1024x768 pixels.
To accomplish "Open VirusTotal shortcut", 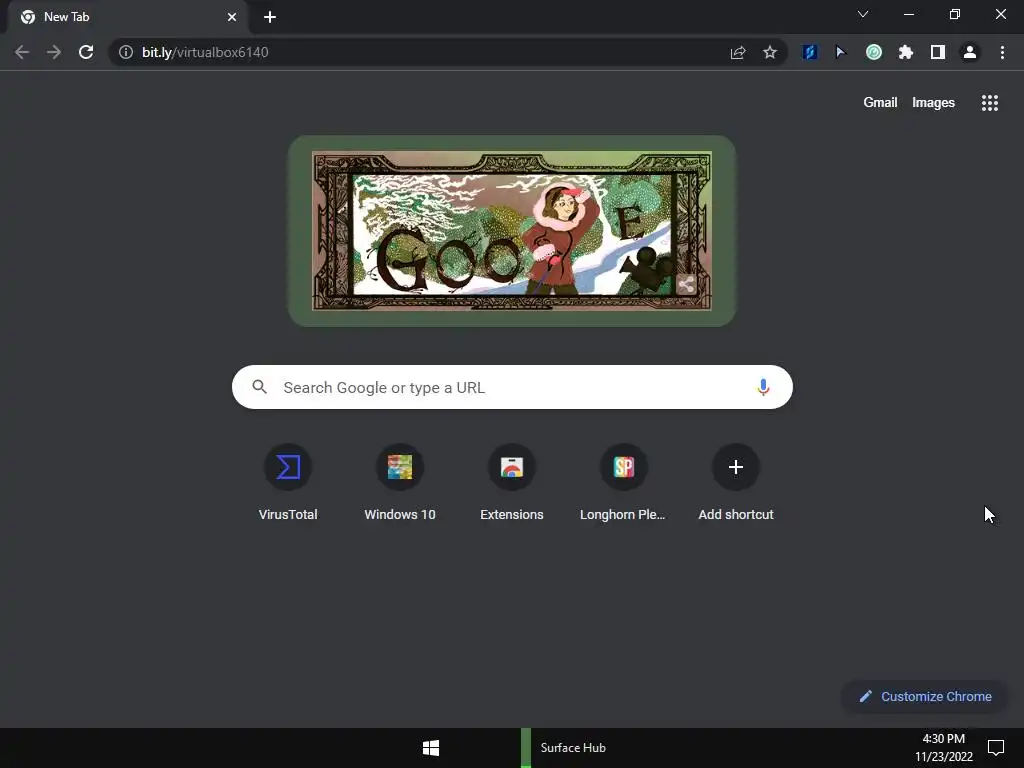I will 288,483.
